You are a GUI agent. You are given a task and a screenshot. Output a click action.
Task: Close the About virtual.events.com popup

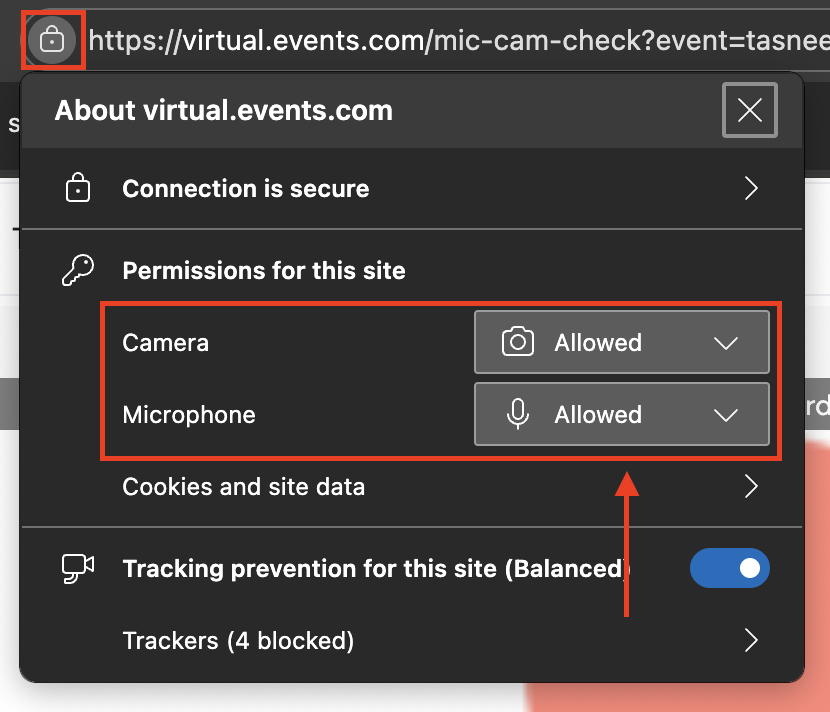(x=749, y=110)
